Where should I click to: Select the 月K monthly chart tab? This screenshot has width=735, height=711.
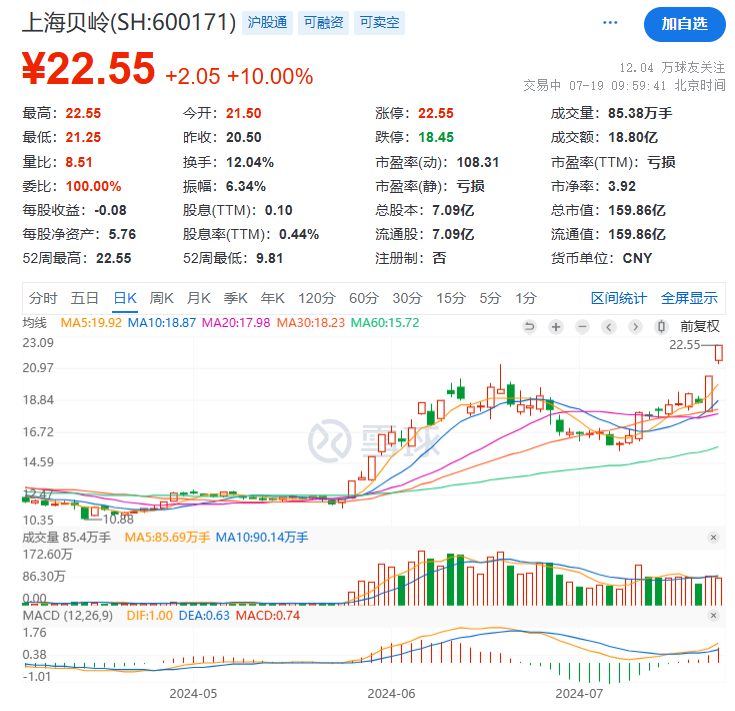(x=199, y=298)
